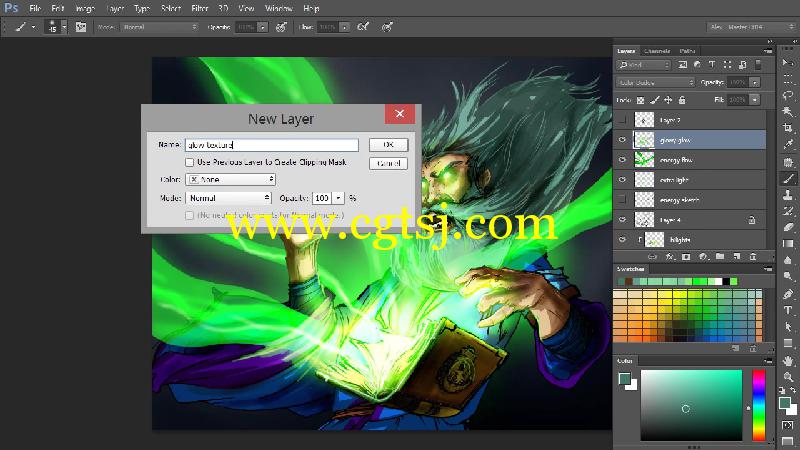This screenshot has width=800, height=450.
Task: Toggle the Brush panel icon in options bar
Action: (81, 27)
